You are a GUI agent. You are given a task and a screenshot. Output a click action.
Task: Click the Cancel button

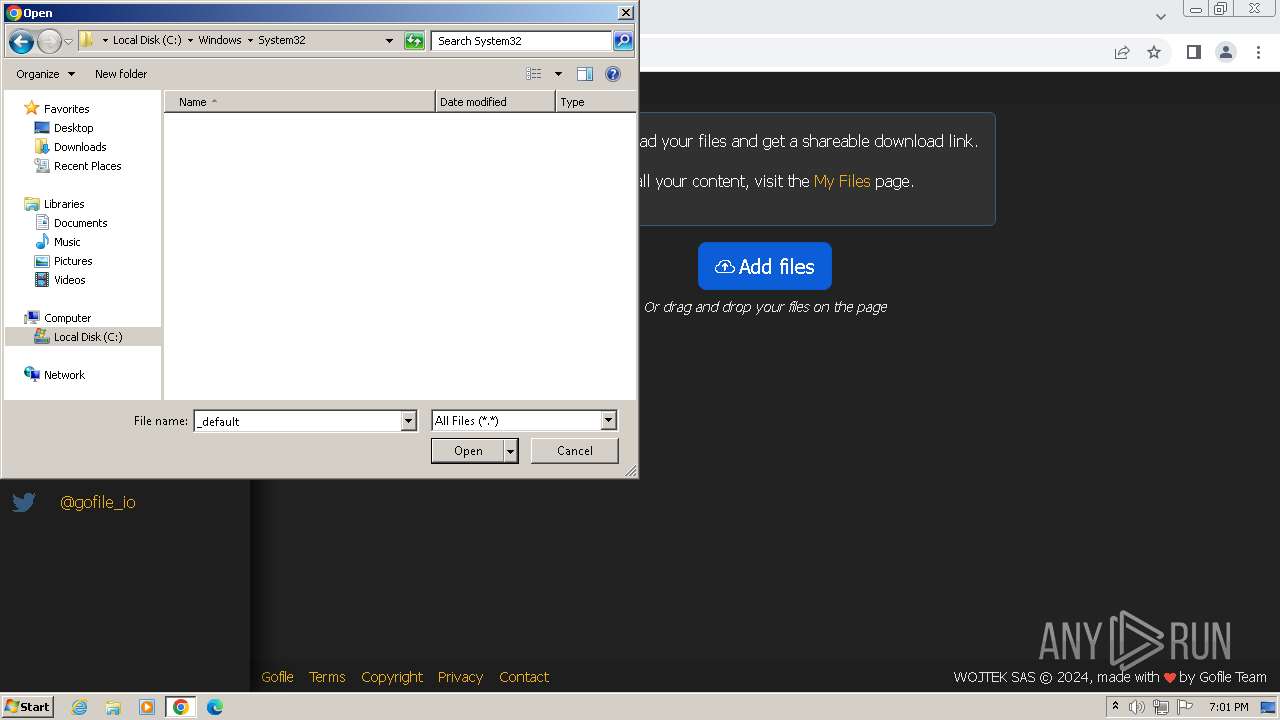tap(574, 451)
